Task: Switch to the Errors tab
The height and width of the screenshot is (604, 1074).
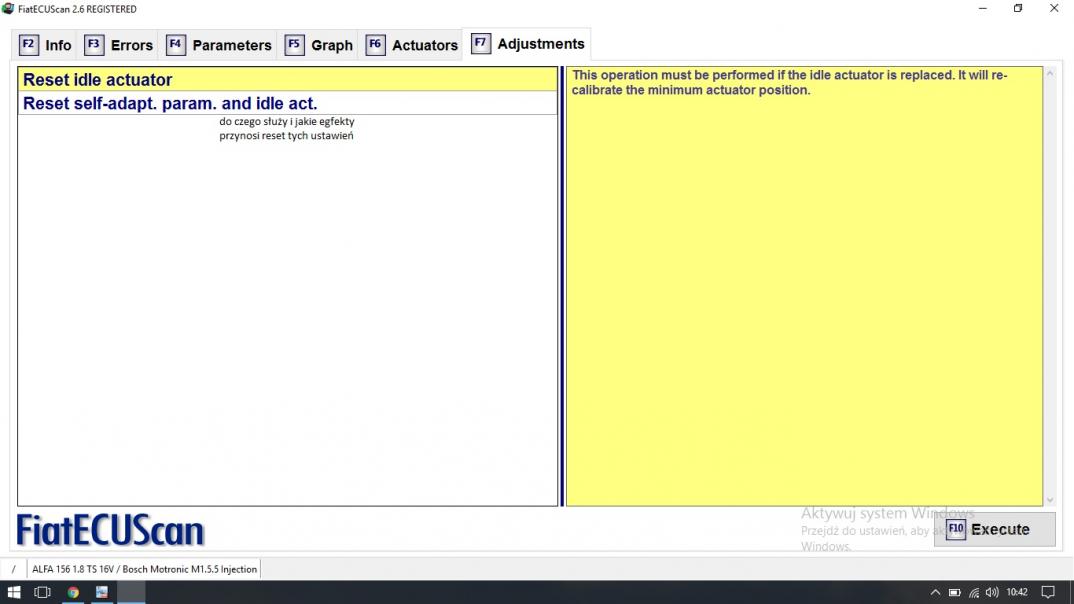Action: [x=118, y=45]
